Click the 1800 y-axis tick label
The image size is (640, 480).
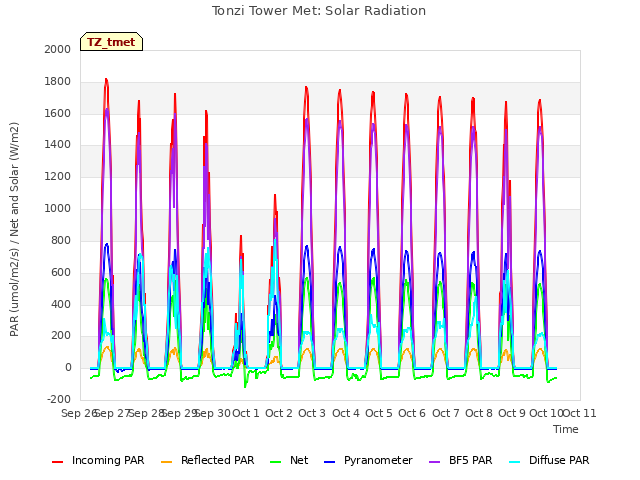(58, 82)
